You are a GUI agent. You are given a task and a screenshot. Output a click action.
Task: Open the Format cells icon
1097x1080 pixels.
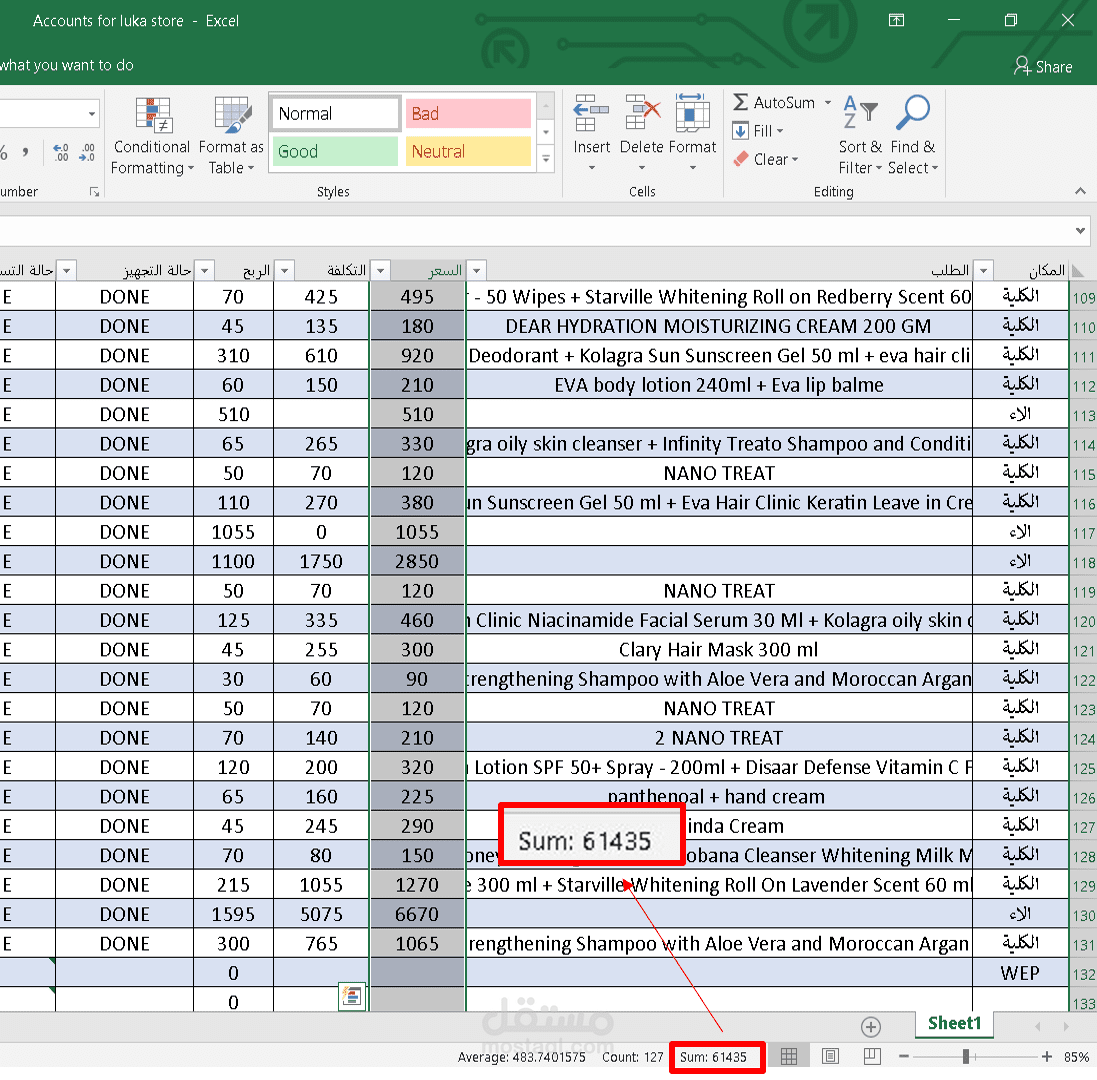[692, 113]
